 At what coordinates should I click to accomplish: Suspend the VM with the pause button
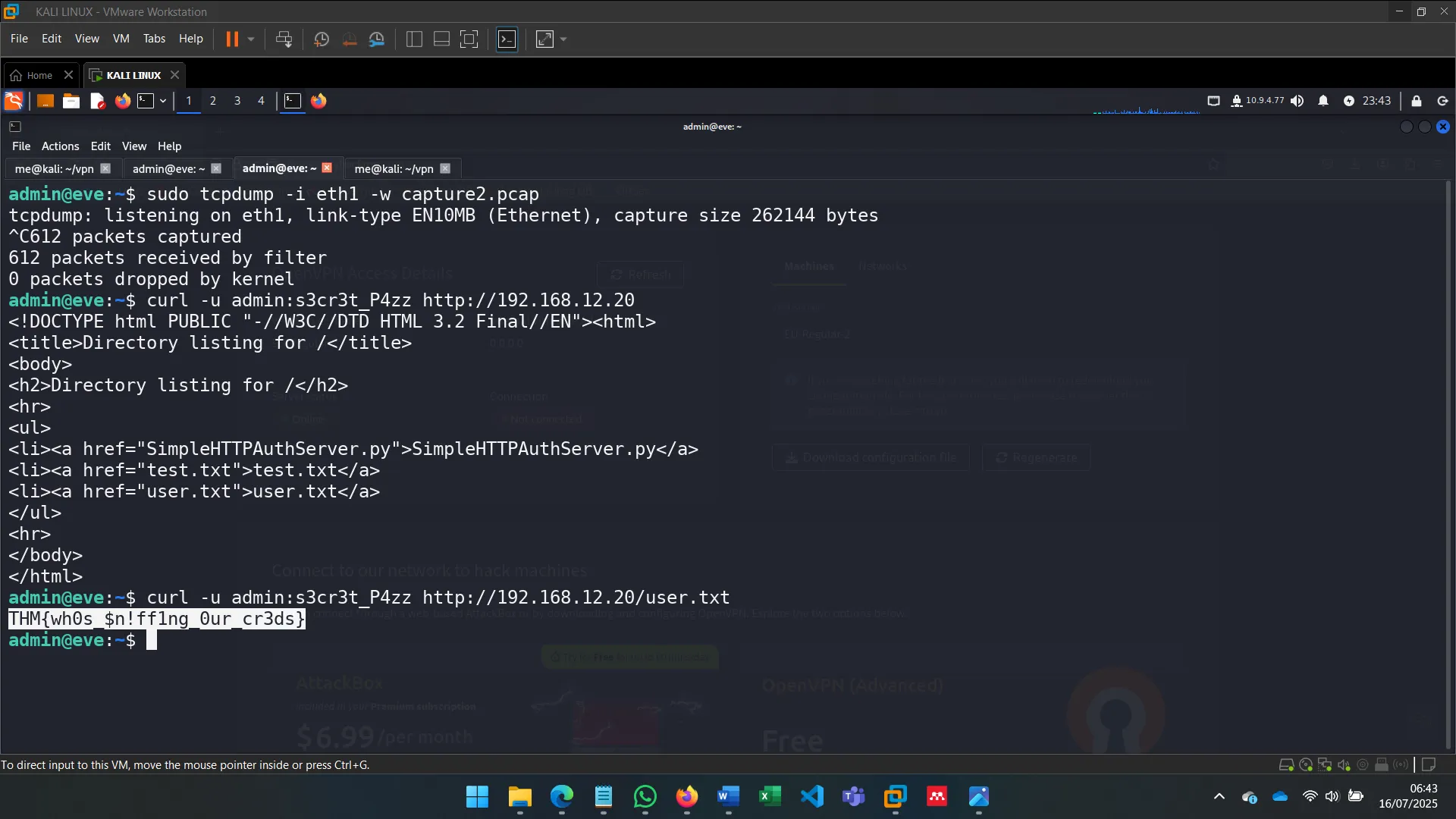pos(233,39)
